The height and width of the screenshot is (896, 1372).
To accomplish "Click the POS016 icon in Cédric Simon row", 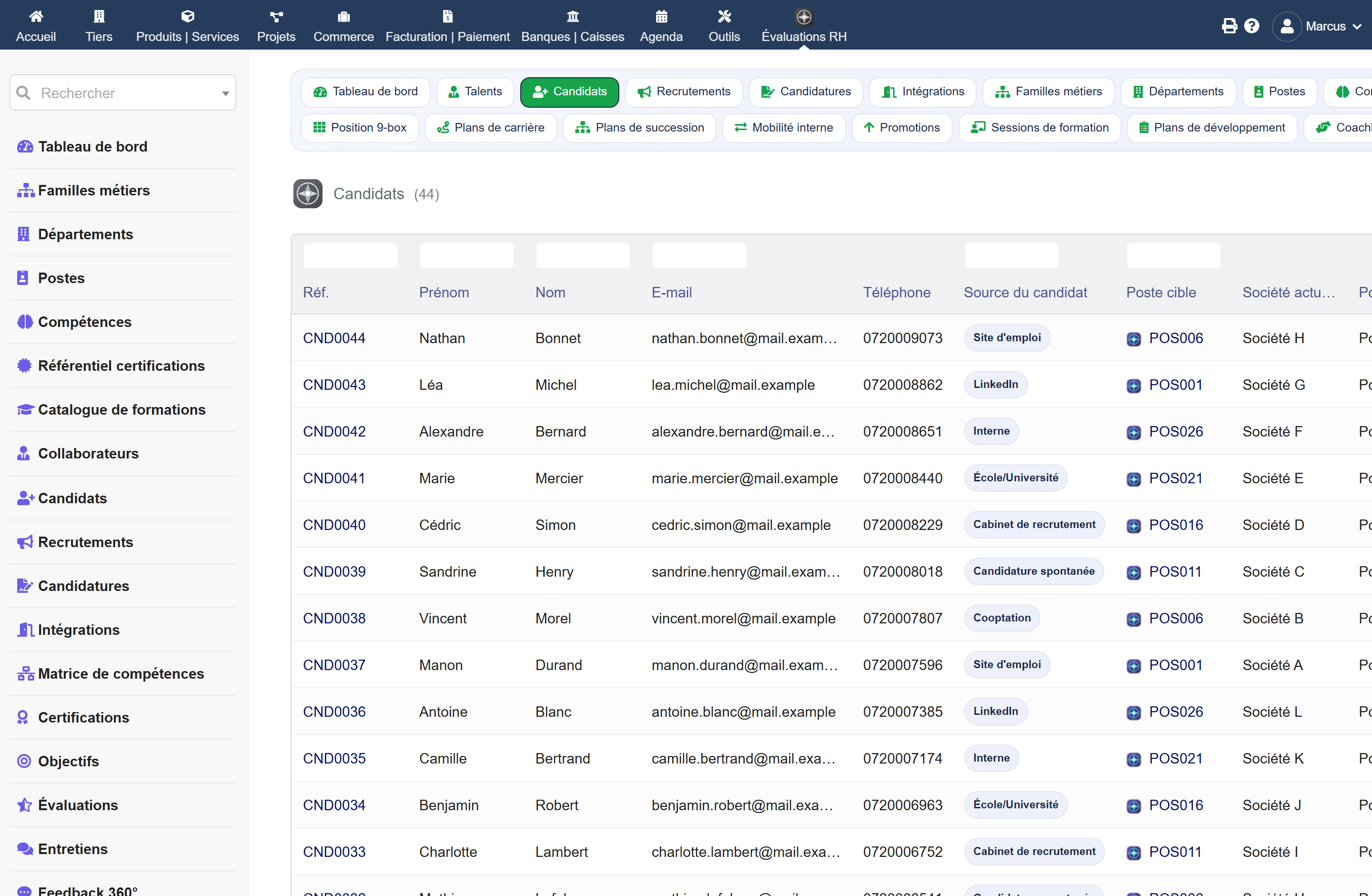I will pos(1133,526).
